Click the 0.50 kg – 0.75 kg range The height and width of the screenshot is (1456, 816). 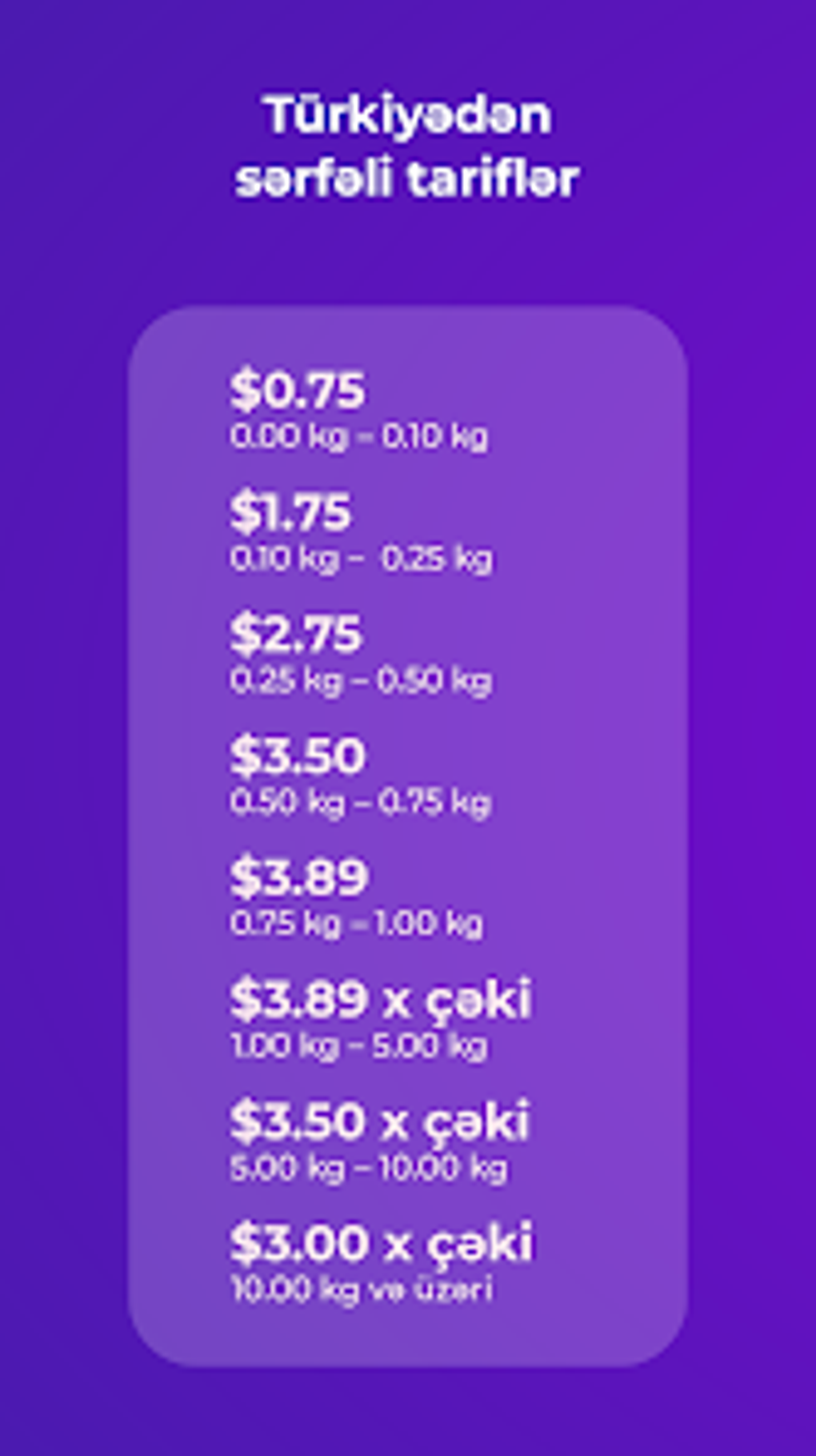pyautogui.click(x=360, y=803)
